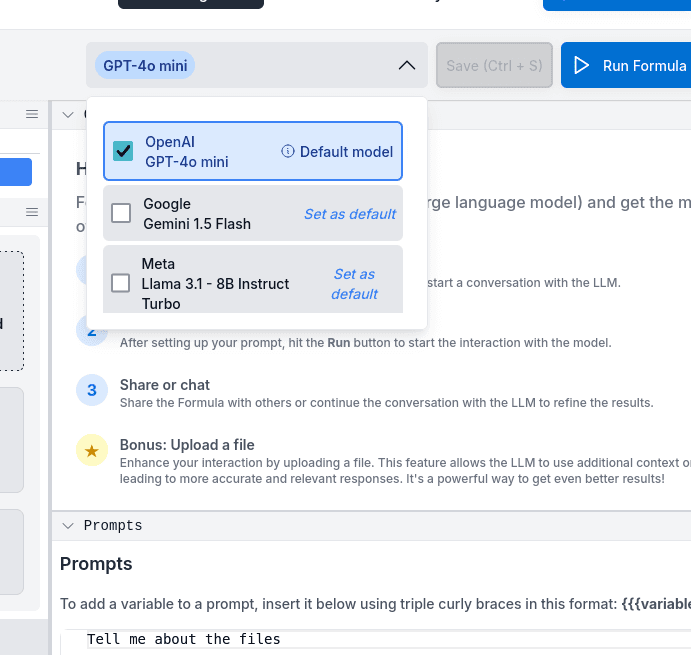Collapse the top section chevron above instructions

tap(68, 115)
